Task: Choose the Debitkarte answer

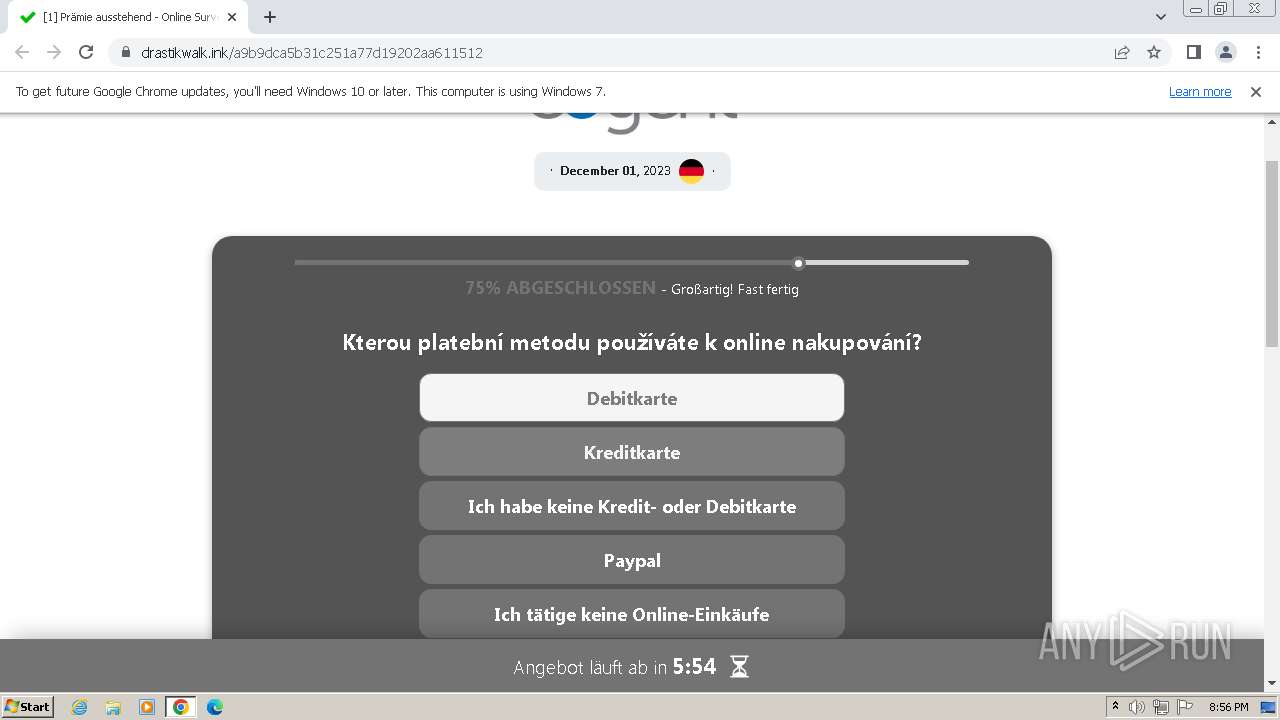Action: click(x=632, y=398)
